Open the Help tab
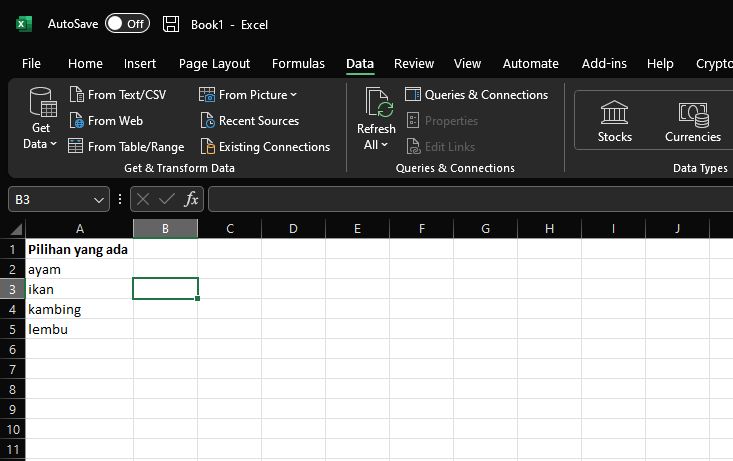 click(x=660, y=64)
